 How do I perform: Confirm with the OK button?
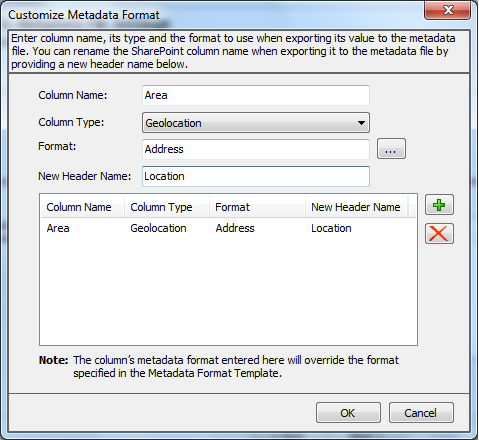(x=348, y=413)
